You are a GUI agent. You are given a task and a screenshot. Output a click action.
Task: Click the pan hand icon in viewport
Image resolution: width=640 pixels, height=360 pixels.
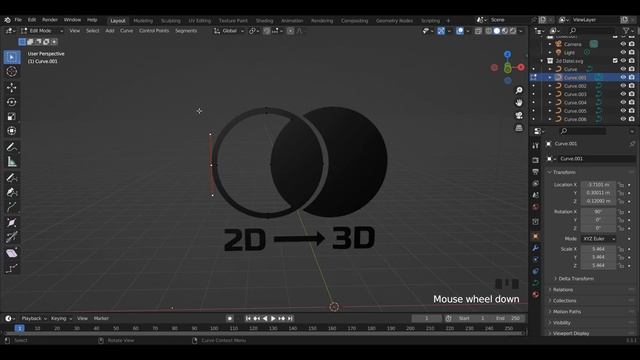(x=519, y=102)
